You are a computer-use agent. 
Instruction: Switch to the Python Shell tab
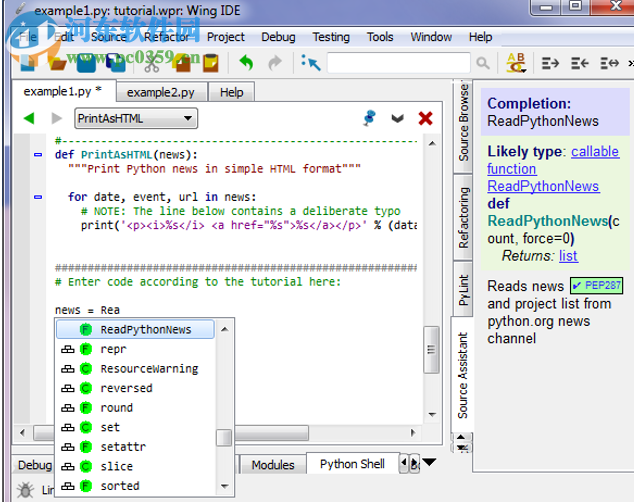pyautogui.click(x=352, y=464)
